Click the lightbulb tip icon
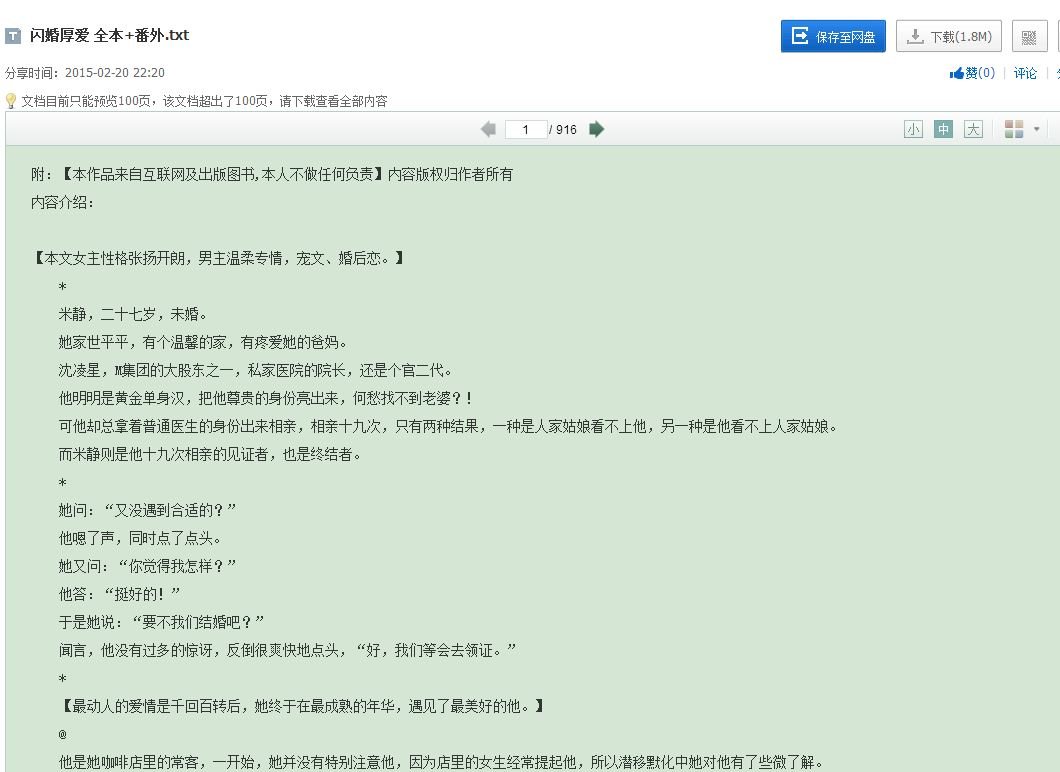The image size is (1060, 772). pyautogui.click(x=10, y=101)
